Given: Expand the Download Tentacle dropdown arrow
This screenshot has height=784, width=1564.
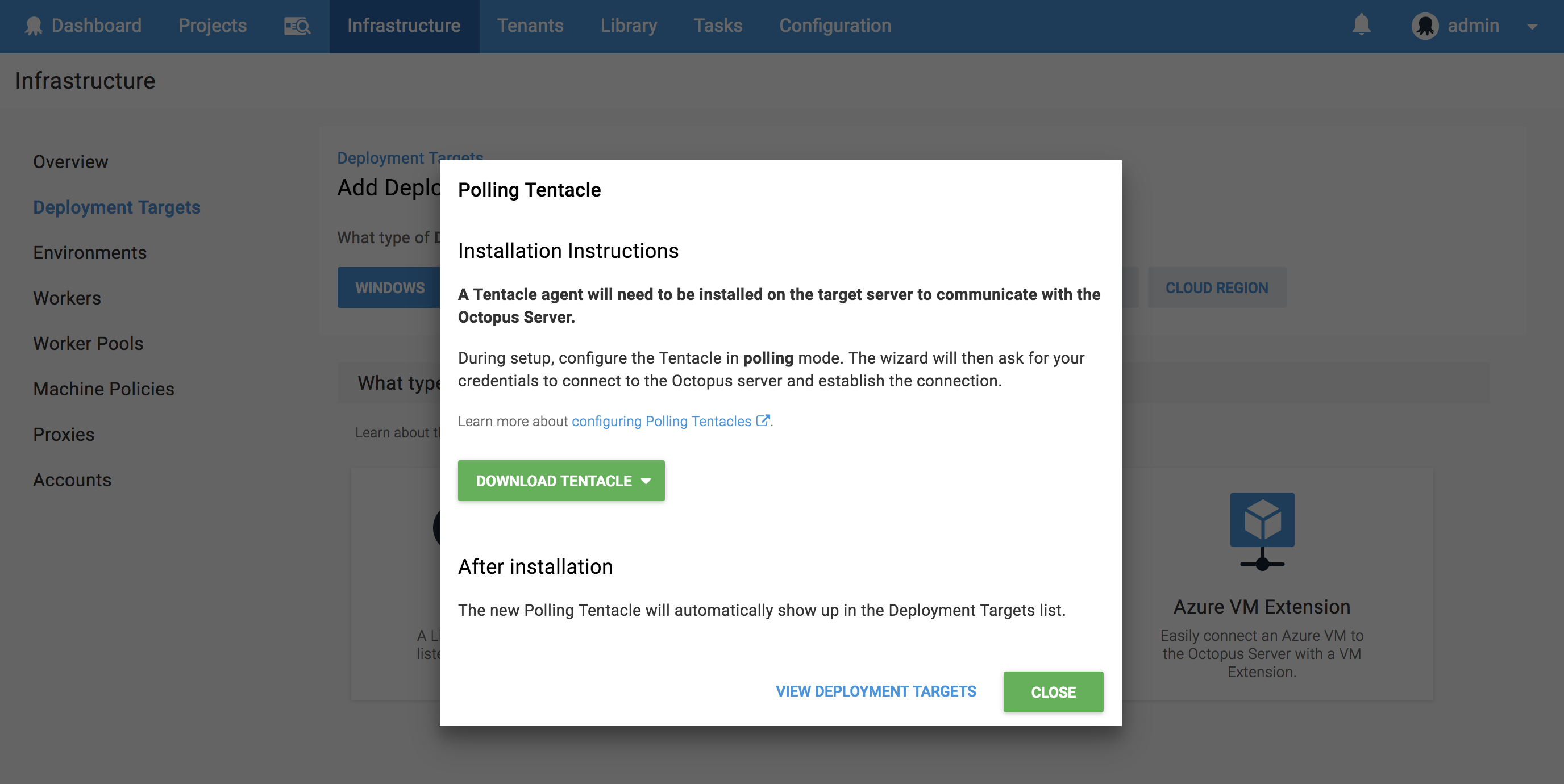Looking at the screenshot, I should pos(646,481).
